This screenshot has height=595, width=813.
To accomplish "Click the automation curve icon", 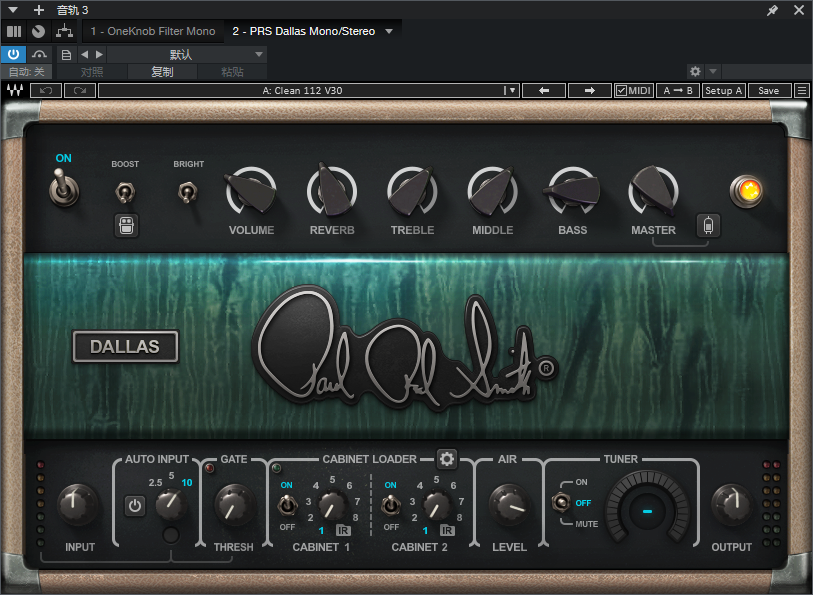I will [x=39, y=54].
